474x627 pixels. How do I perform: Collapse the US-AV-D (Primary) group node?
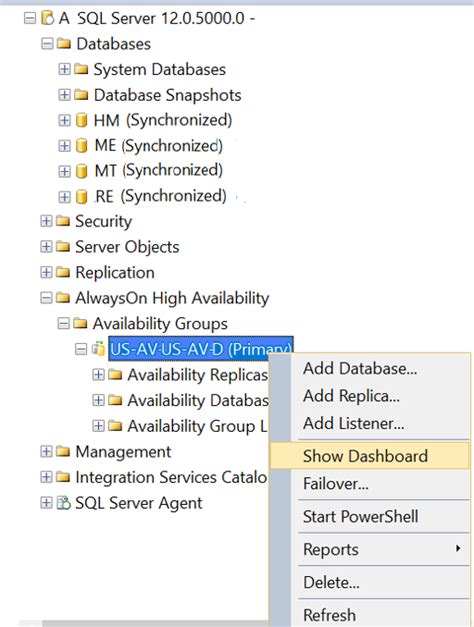point(81,349)
